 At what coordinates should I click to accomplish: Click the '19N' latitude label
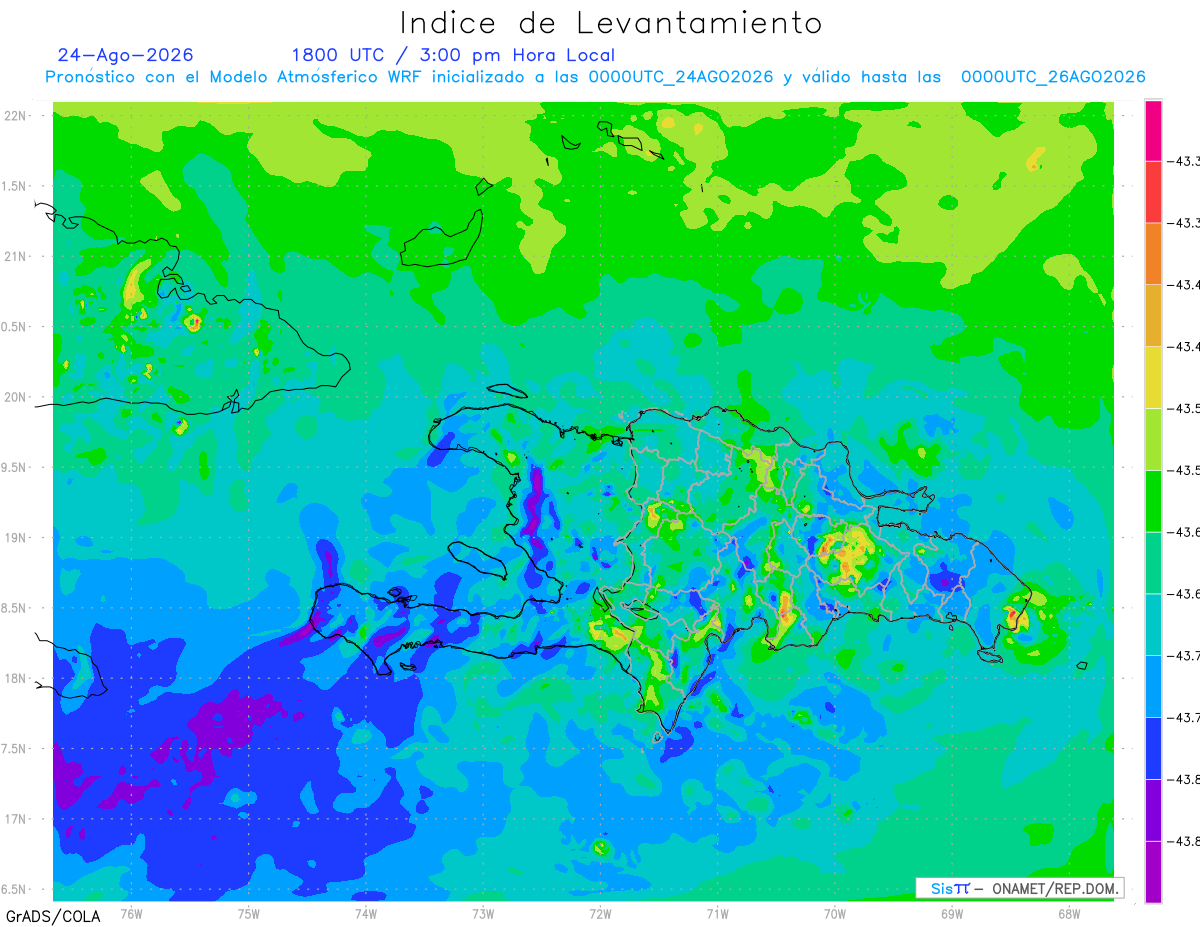tap(17, 538)
